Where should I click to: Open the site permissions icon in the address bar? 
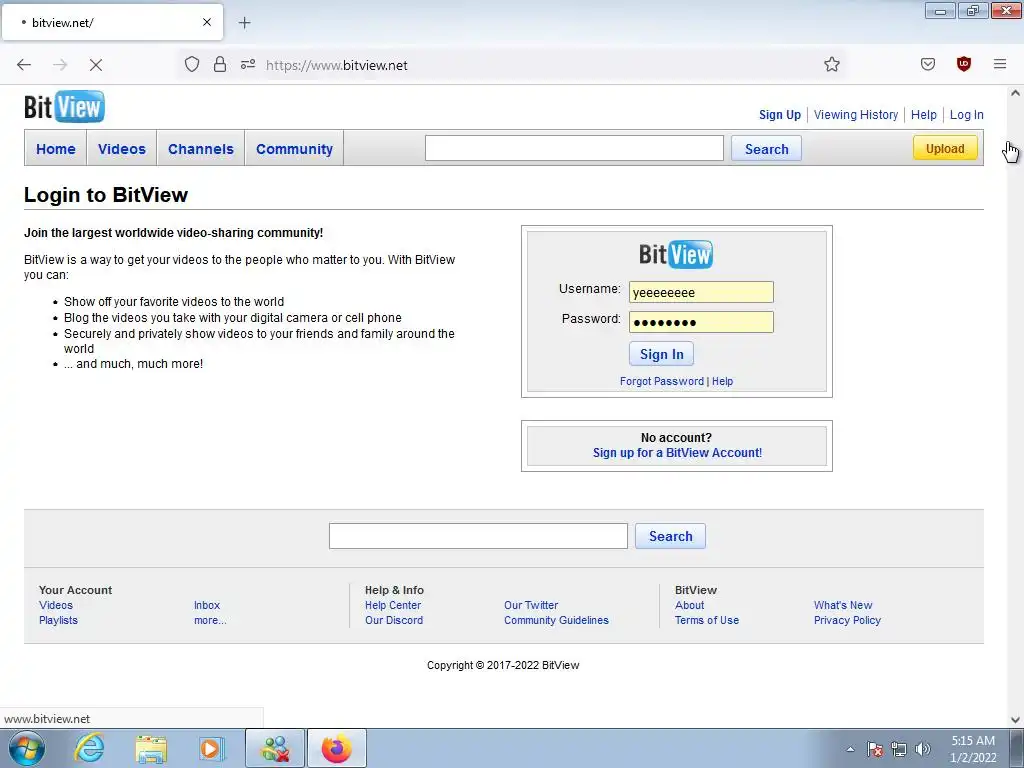point(248,65)
